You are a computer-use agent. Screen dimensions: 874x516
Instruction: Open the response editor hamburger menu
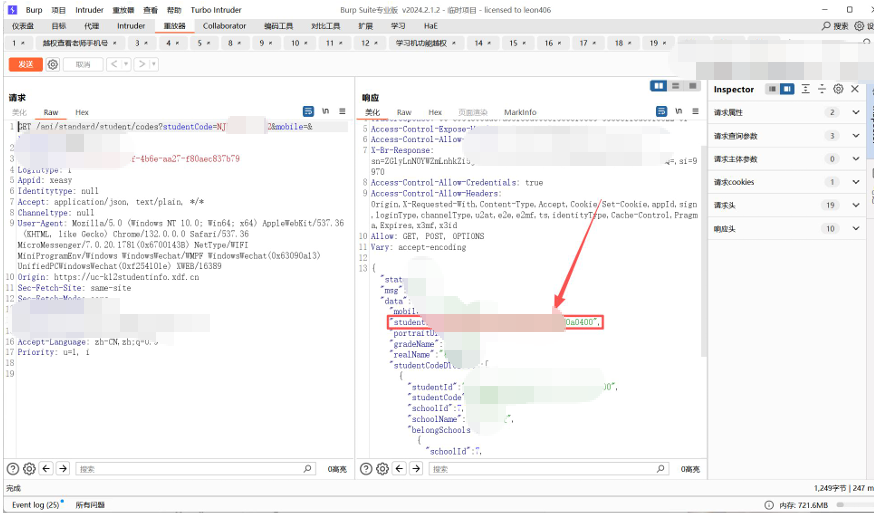coord(695,111)
